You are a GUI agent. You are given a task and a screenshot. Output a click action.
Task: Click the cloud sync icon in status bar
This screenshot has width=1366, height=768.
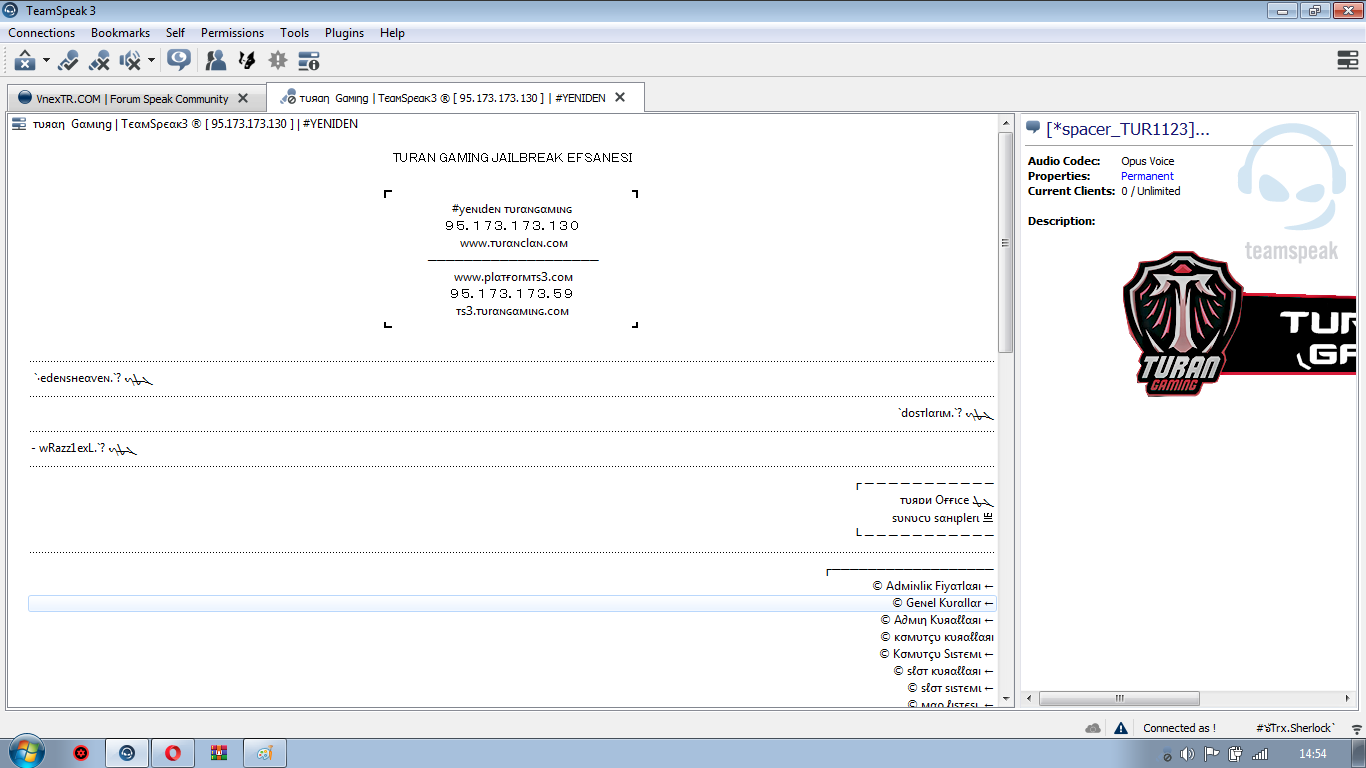[1093, 728]
